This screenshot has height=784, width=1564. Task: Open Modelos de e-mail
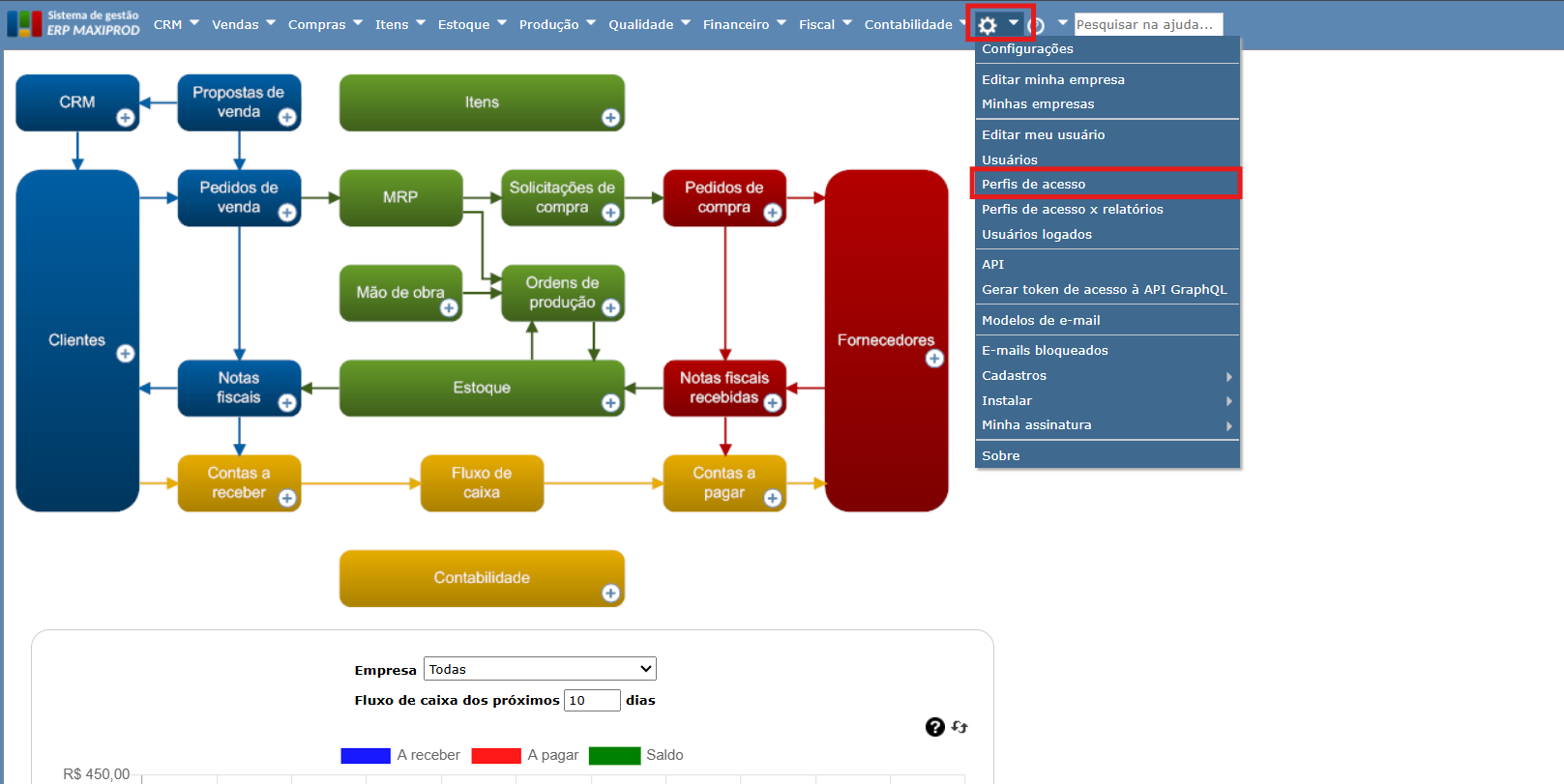pos(1107,321)
